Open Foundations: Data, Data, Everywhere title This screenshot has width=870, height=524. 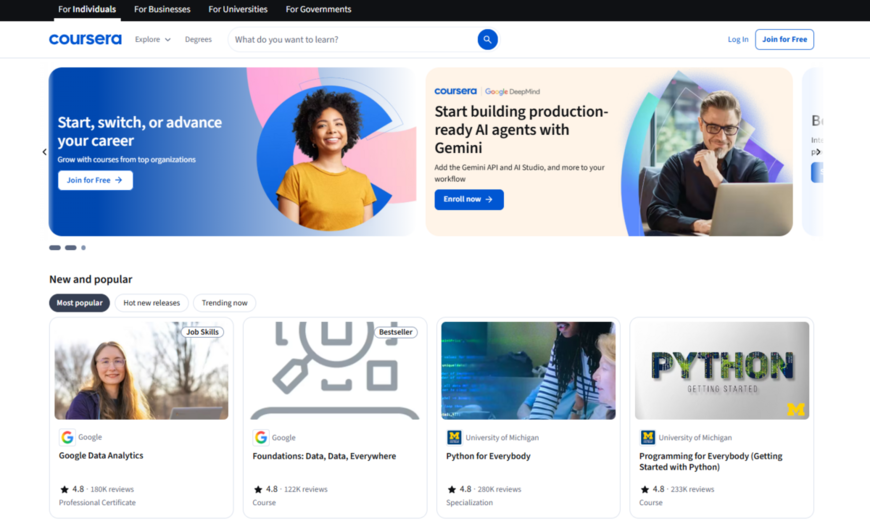tap(324, 456)
